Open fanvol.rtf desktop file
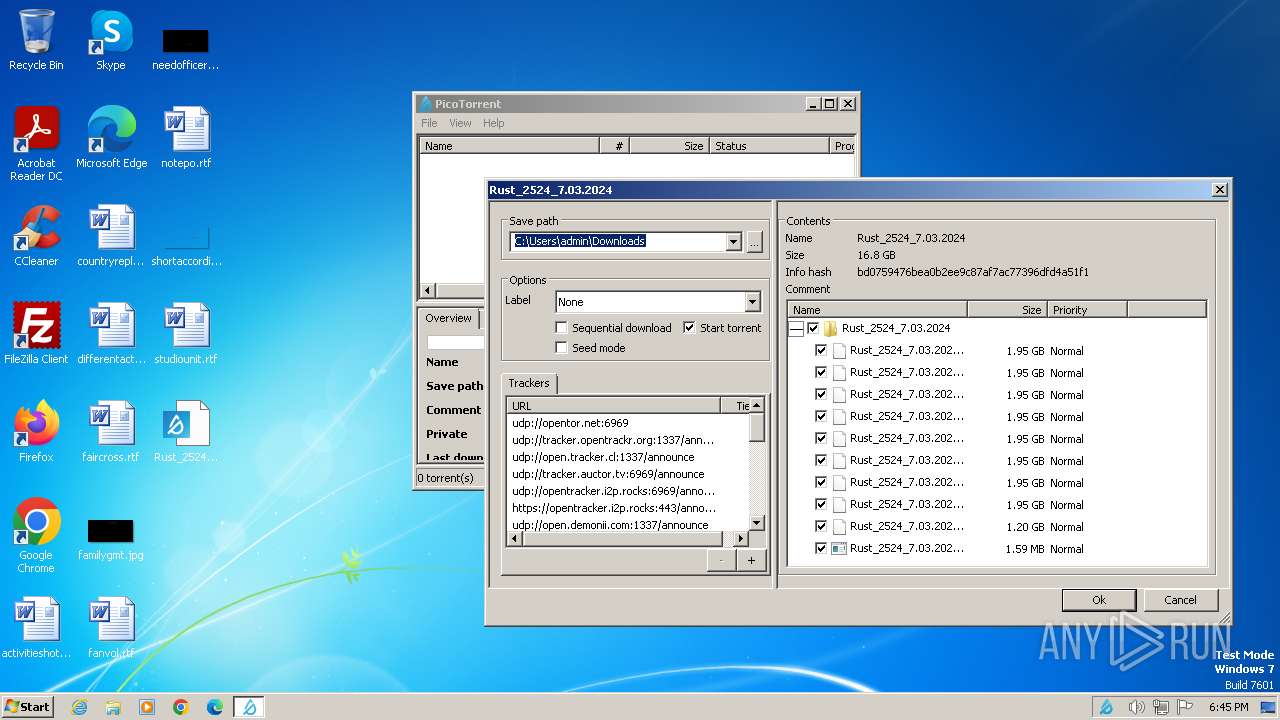 point(110,627)
